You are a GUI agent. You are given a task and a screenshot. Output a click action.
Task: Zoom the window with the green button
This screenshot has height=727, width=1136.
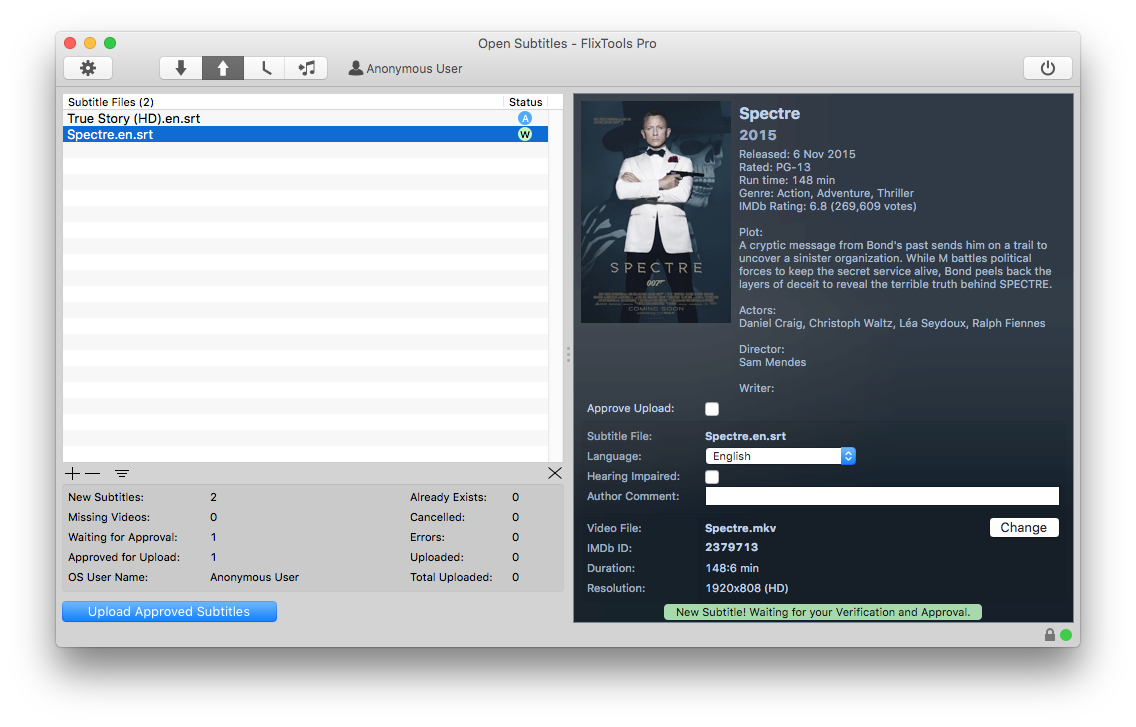pyautogui.click(x=110, y=43)
